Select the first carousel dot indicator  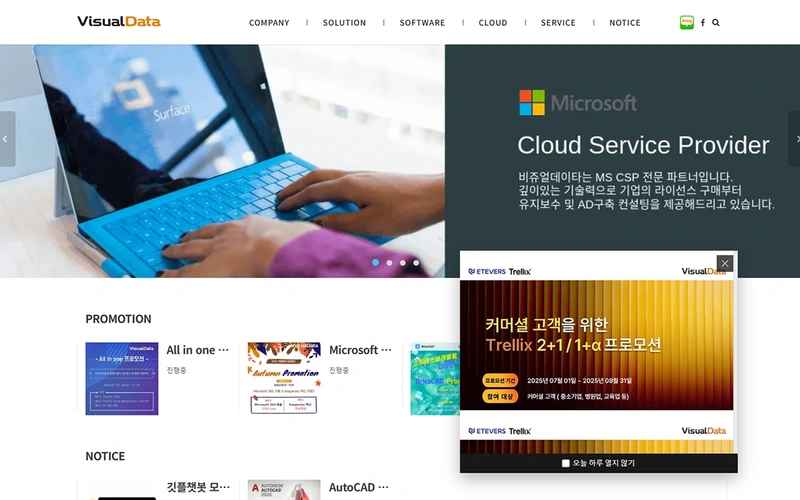point(376,262)
